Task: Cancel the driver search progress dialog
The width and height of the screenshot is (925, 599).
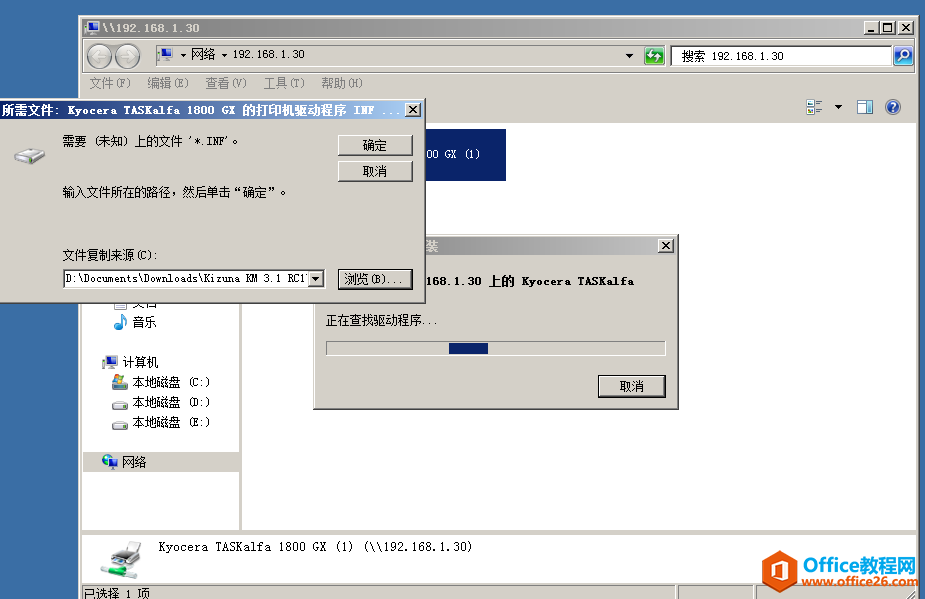Action: tap(631, 386)
